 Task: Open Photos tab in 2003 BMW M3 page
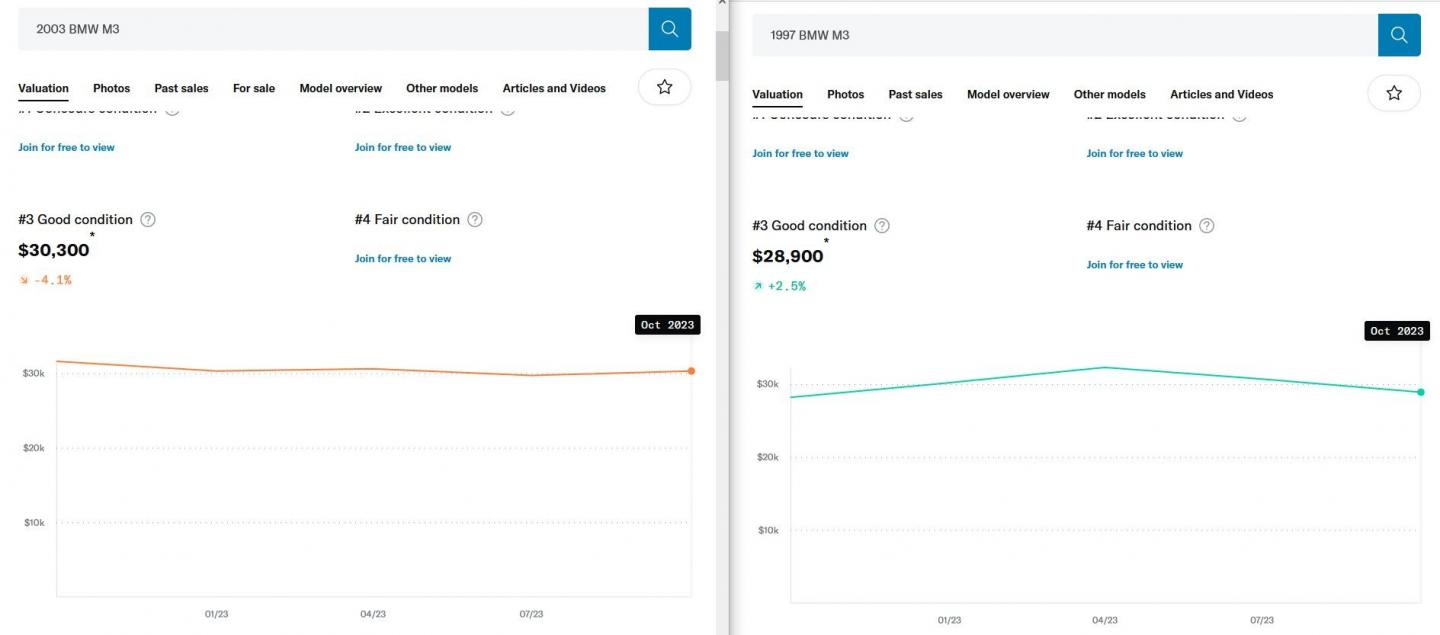(112, 88)
